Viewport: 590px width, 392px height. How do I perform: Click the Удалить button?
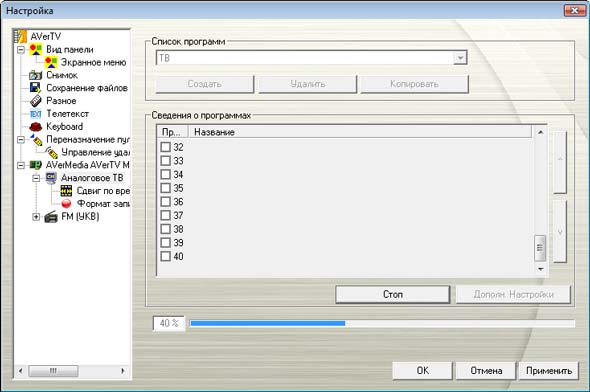tap(307, 84)
